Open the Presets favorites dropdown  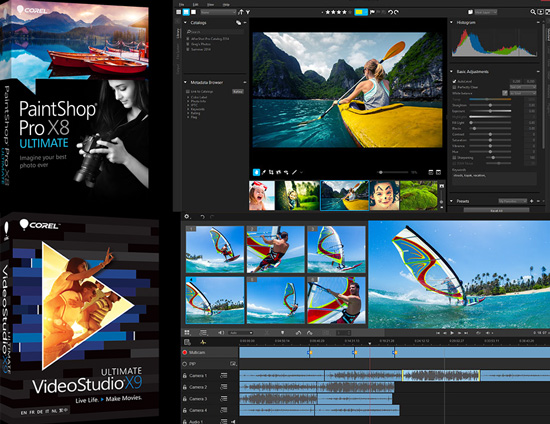pyautogui.click(x=512, y=201)
